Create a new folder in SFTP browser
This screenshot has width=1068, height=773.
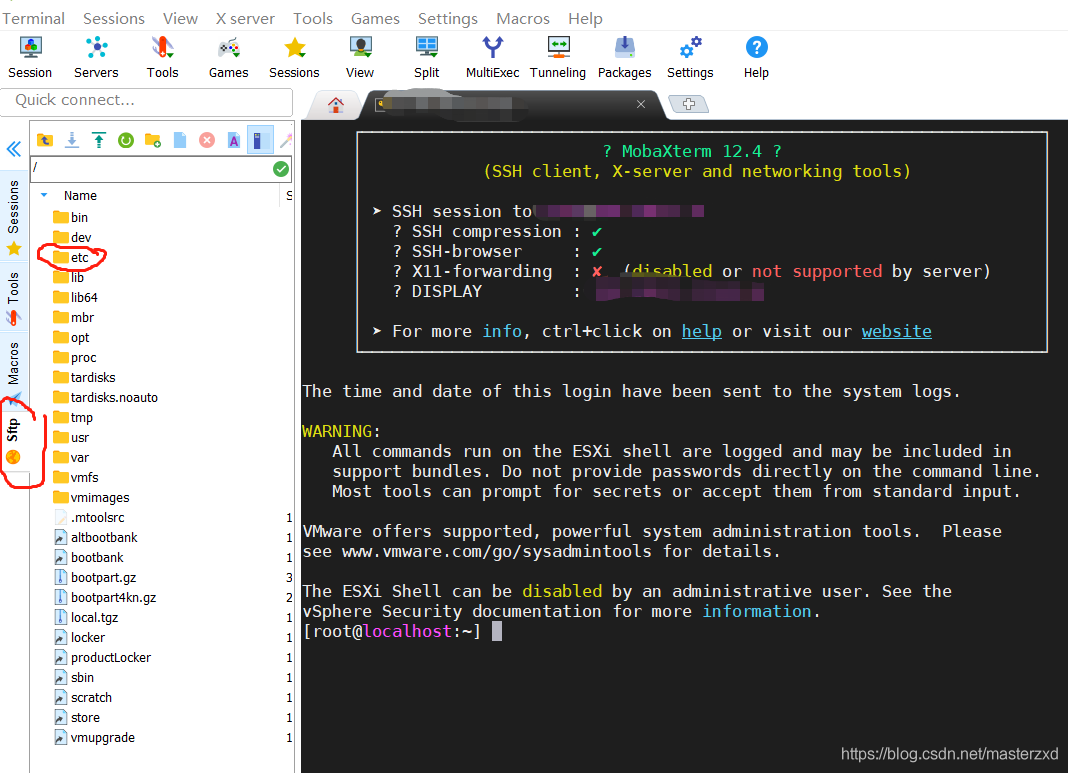(x=153, y=140)
